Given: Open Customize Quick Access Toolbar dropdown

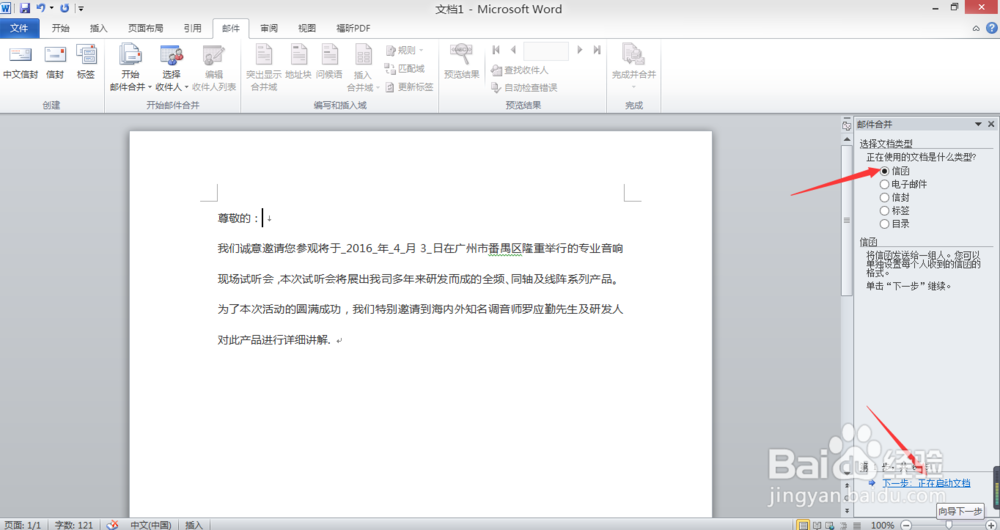Looking at the screenshot, I should coord(81,9).
